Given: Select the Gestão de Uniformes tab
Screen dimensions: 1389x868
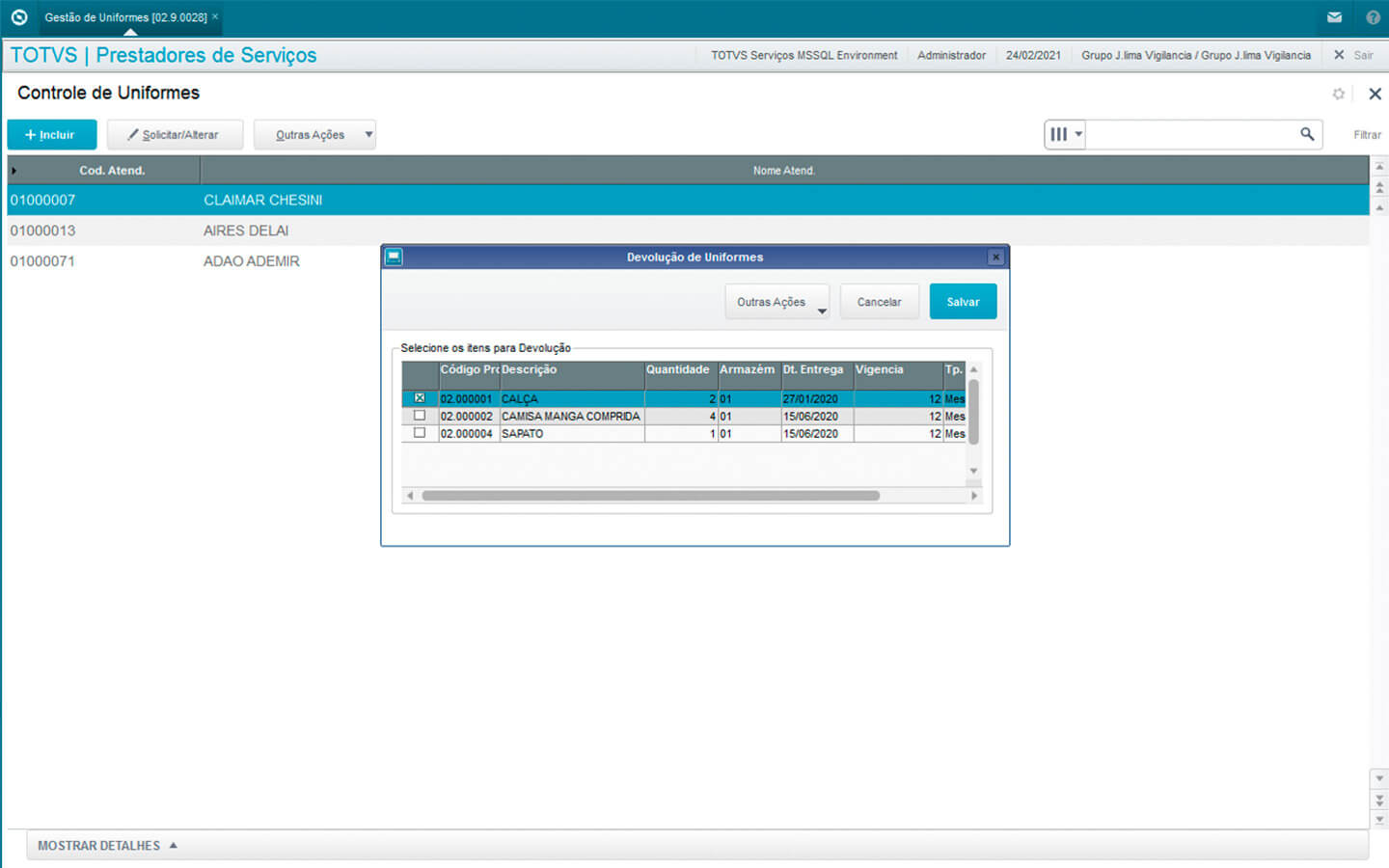Looking at the screenshot, I should 125,17.
